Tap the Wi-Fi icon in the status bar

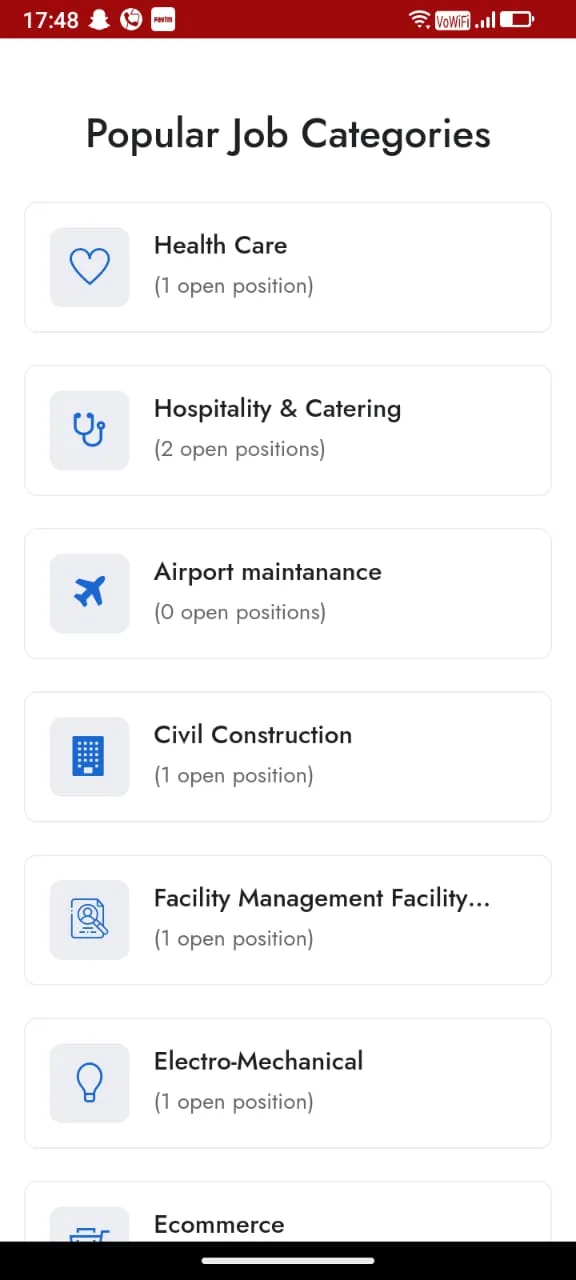420,19
